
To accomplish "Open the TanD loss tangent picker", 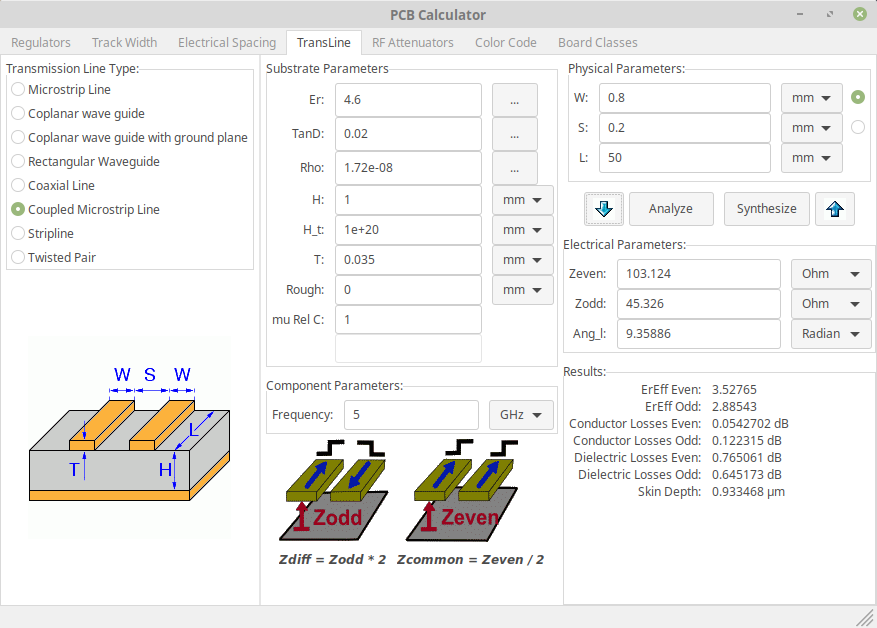I will (514, 134).
